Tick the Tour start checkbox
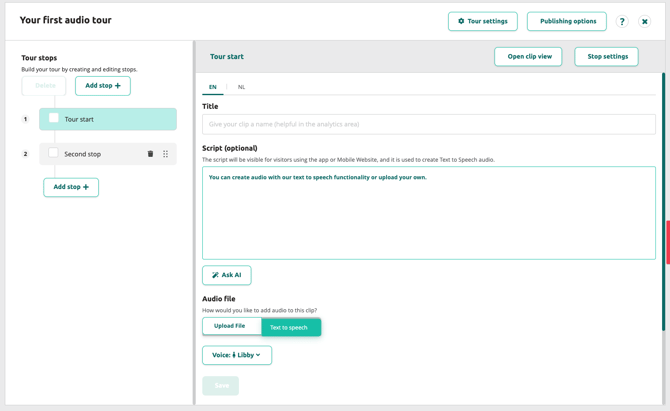Image resolution: width=670 pixels, height=411 pixels. coord(54,119)
